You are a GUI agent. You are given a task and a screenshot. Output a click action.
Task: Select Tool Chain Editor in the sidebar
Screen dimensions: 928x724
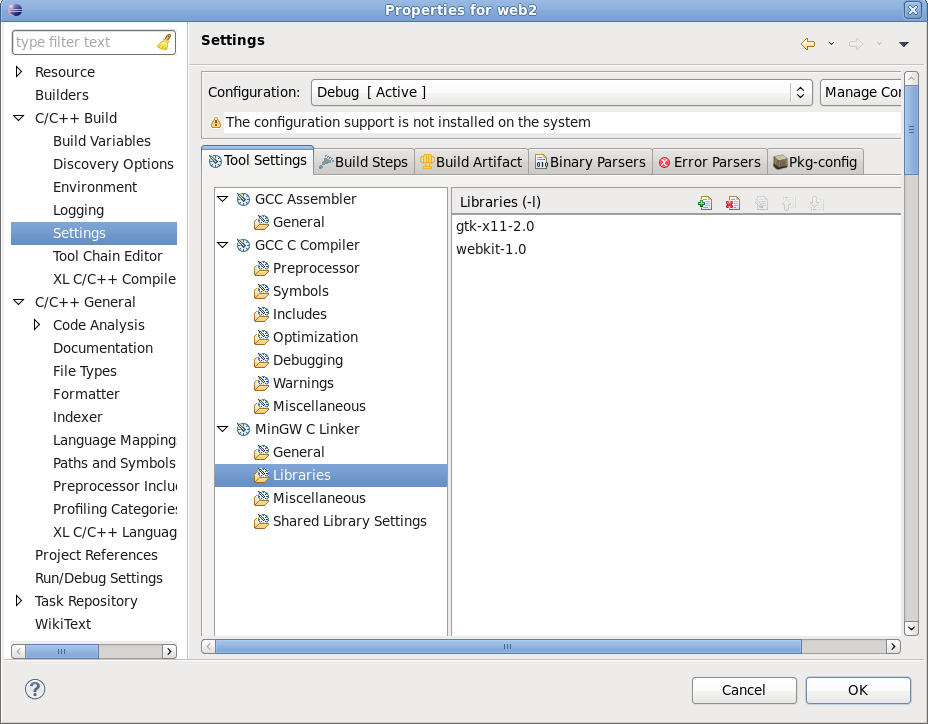pos(105,256)
